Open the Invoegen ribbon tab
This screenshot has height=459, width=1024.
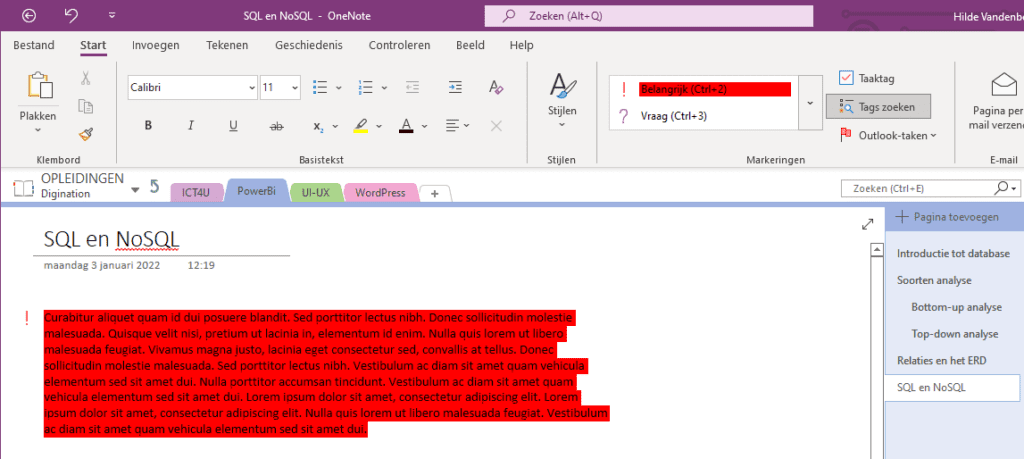click(156, 45)
